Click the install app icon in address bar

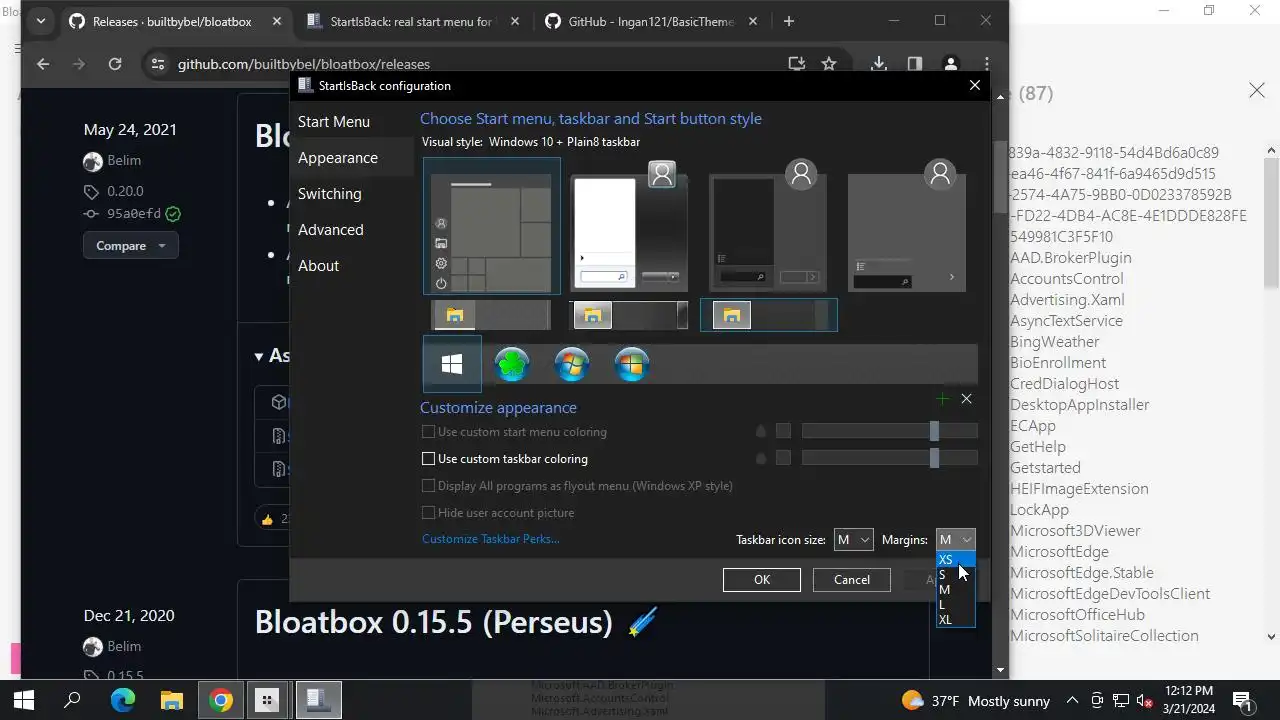796,64
